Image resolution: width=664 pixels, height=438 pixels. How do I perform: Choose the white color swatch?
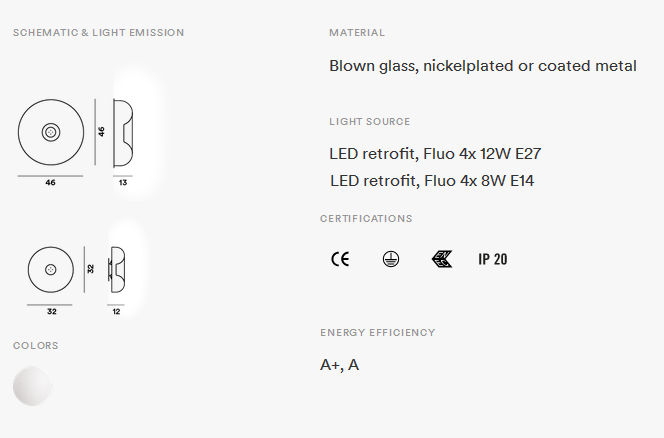coord(33,386)
